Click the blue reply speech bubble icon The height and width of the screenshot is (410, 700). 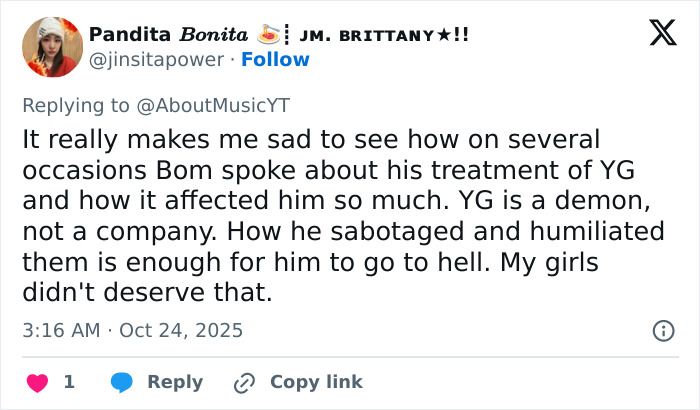(122, 382)
